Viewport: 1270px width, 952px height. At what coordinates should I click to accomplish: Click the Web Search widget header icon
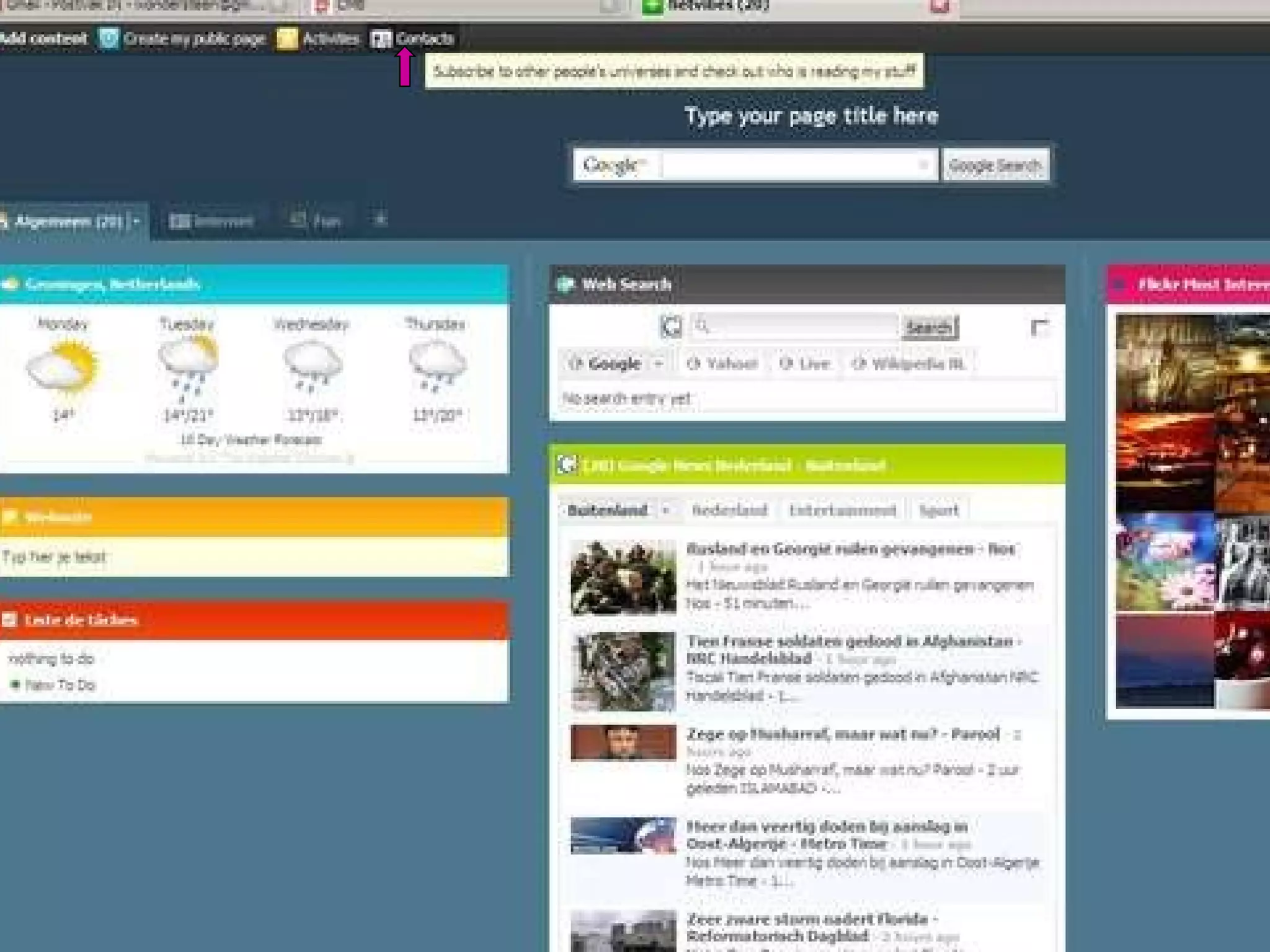[566, 284]
